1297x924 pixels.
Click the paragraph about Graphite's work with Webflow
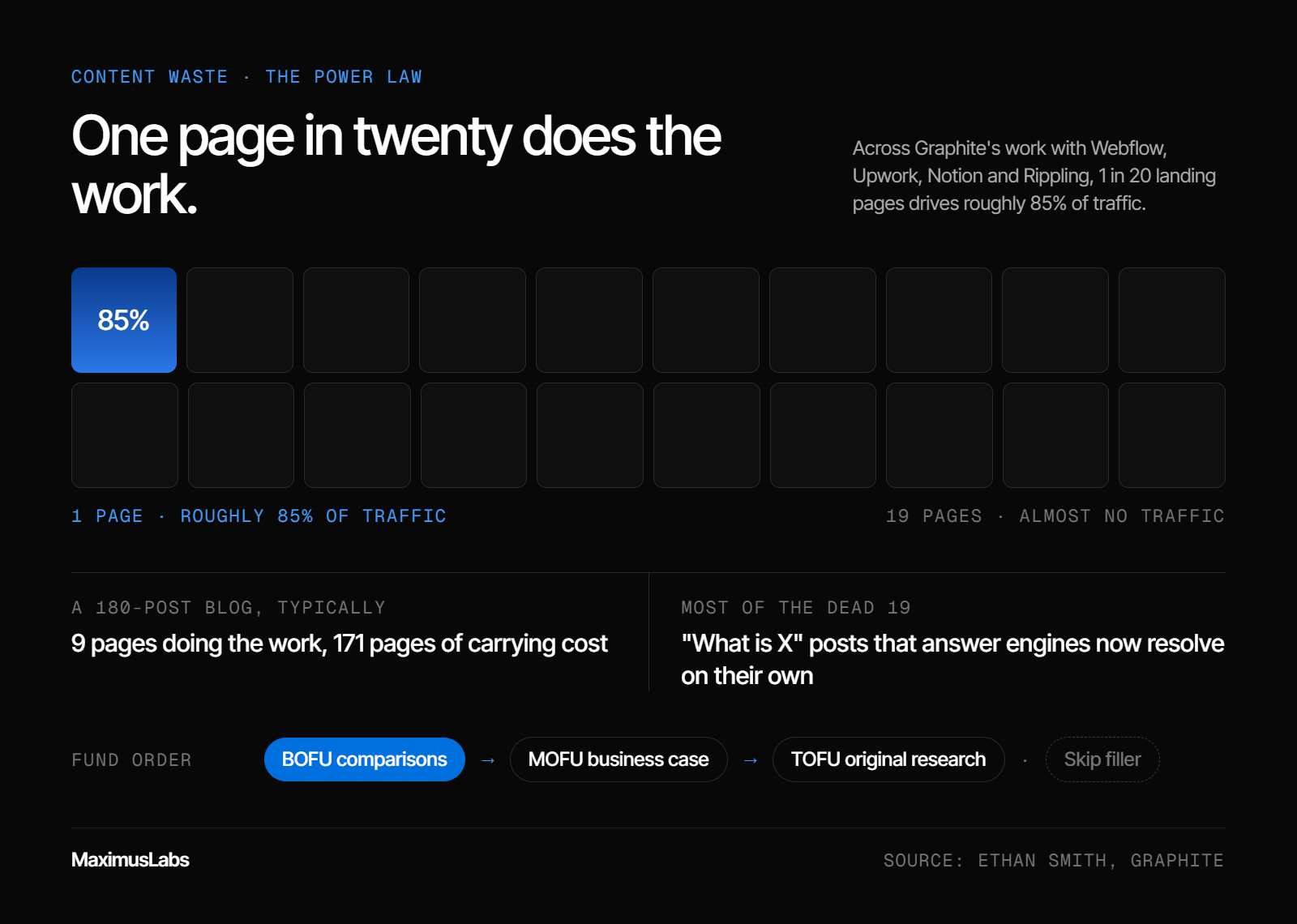tap(1034, 176)
